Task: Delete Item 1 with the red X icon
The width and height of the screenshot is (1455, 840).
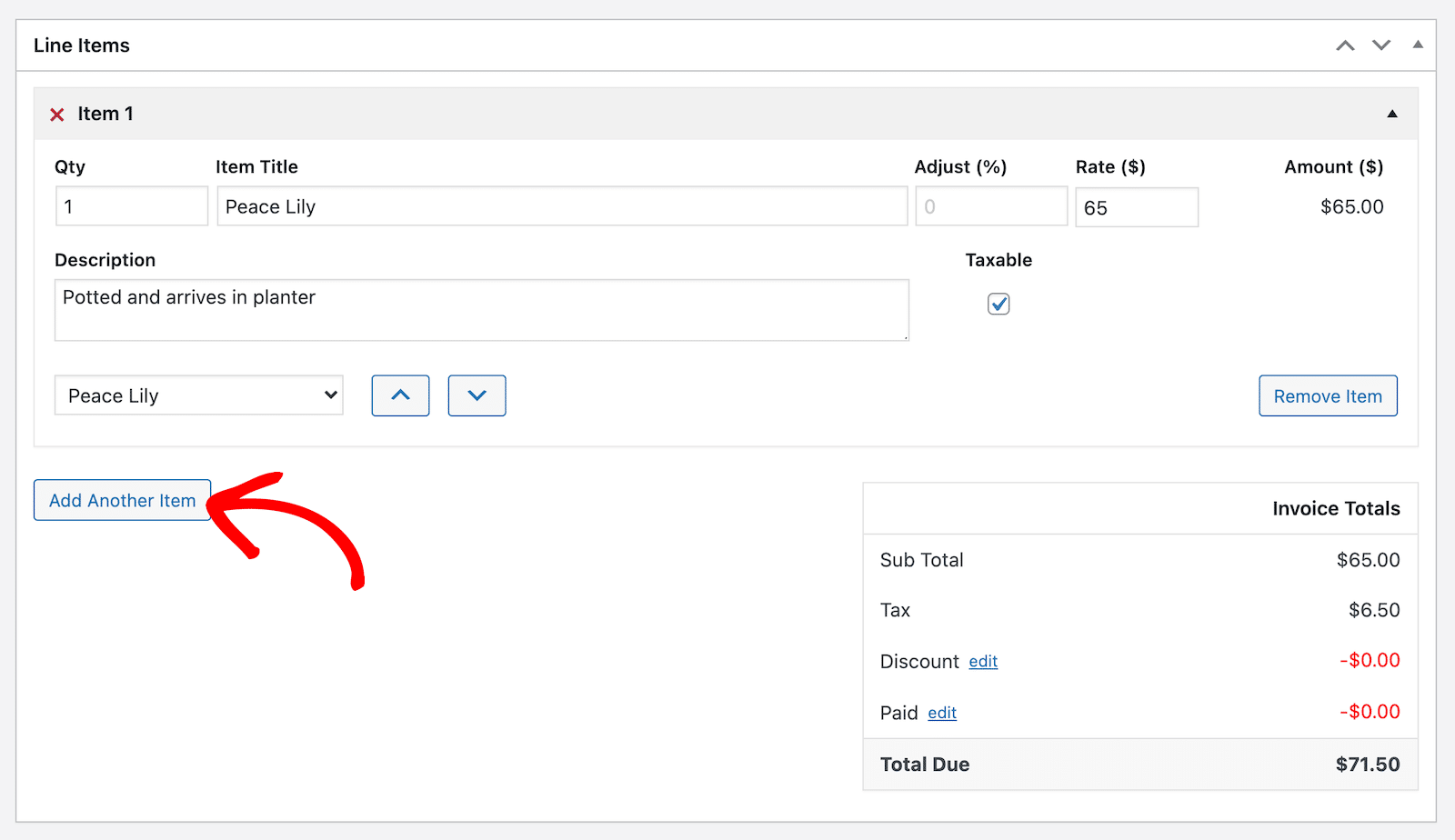Action: (57, 115)
